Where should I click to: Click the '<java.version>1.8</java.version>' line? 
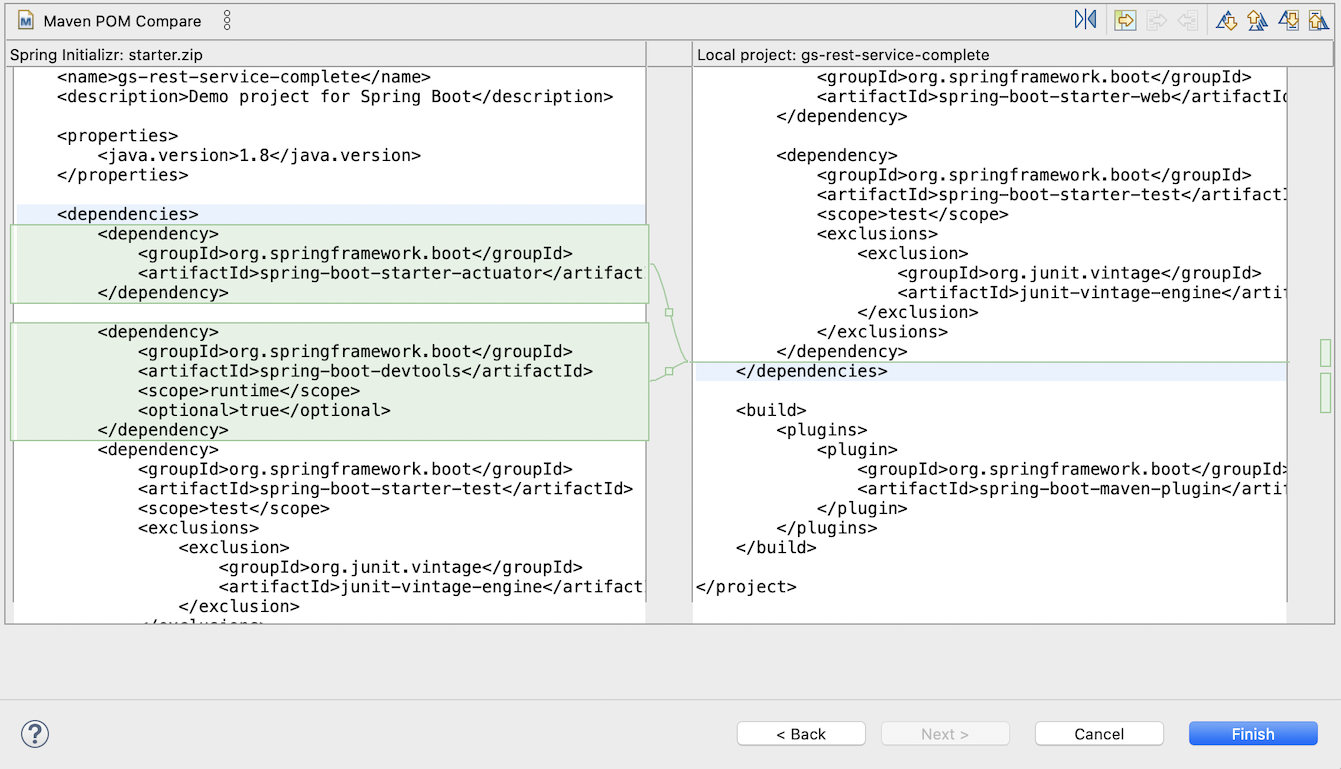point(259,155)
